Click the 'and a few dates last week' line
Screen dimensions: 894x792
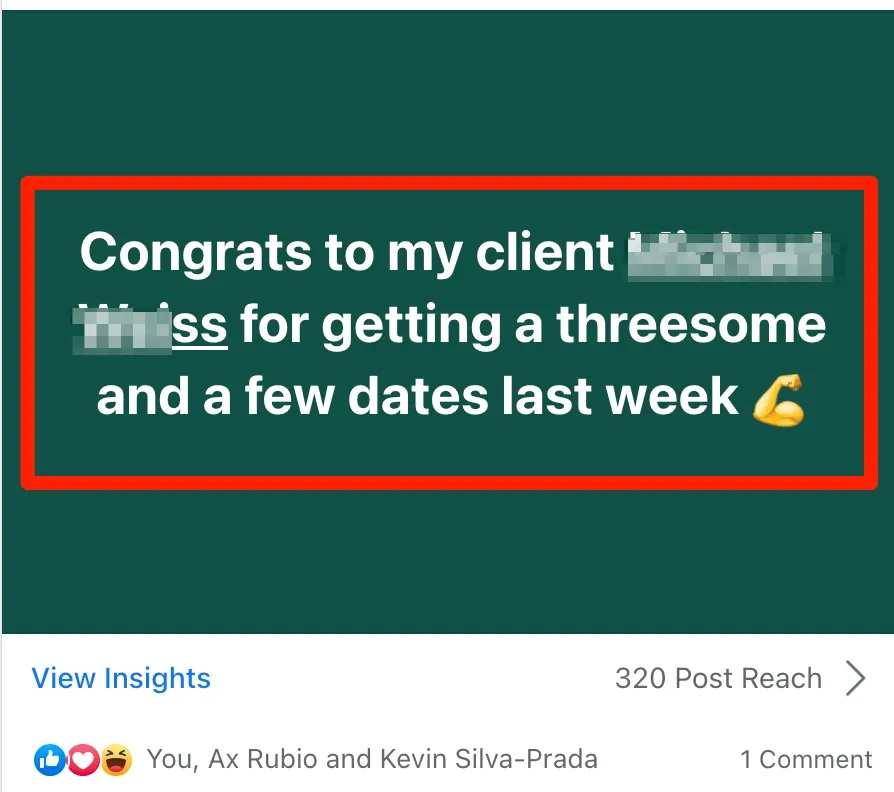tap(417, 398)
